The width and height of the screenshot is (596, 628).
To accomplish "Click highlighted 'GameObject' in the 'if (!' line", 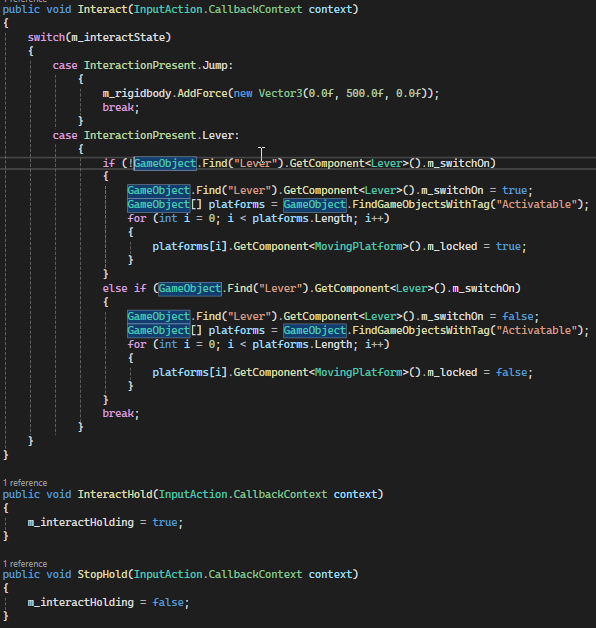I will coord(165,163).
